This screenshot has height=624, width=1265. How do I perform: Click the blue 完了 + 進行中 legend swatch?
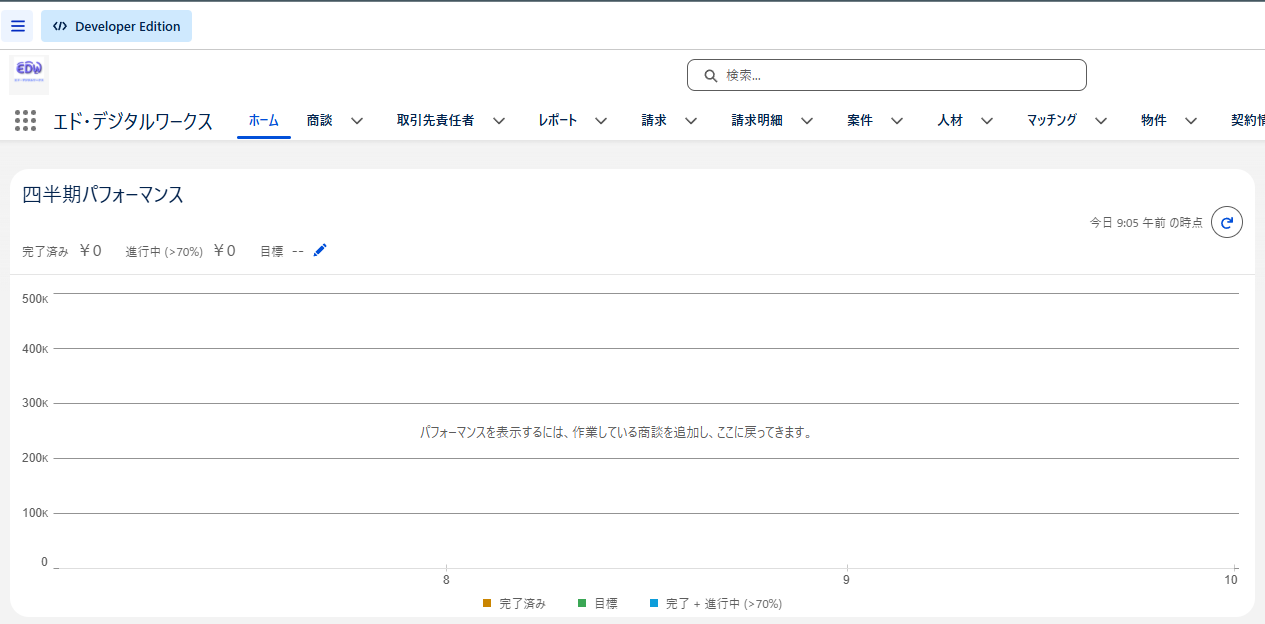pos(654,603)
